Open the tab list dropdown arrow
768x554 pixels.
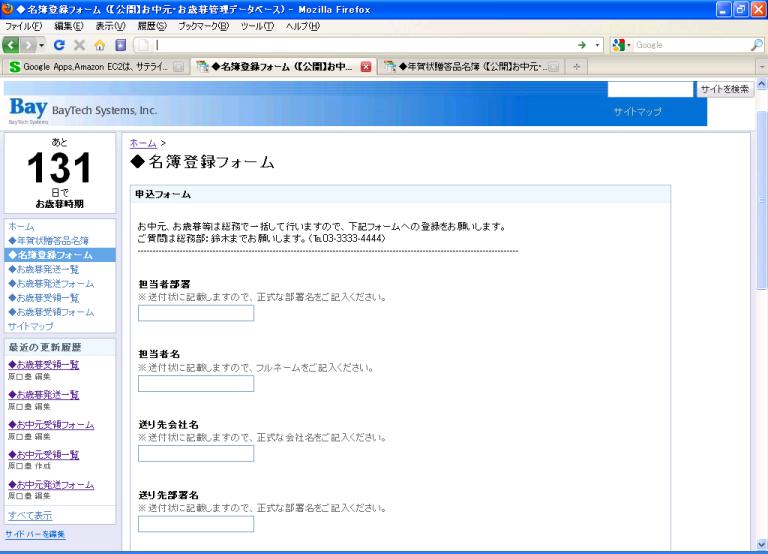click(761, 67)
